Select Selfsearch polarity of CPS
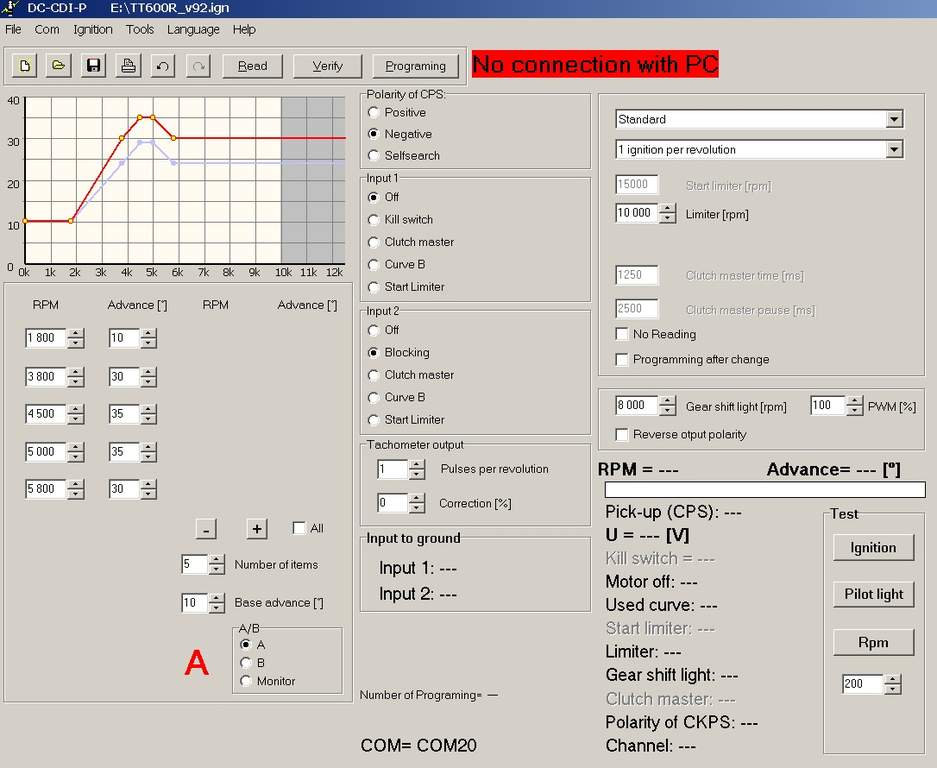Screen dimensions: 937x768 [374, 155]
